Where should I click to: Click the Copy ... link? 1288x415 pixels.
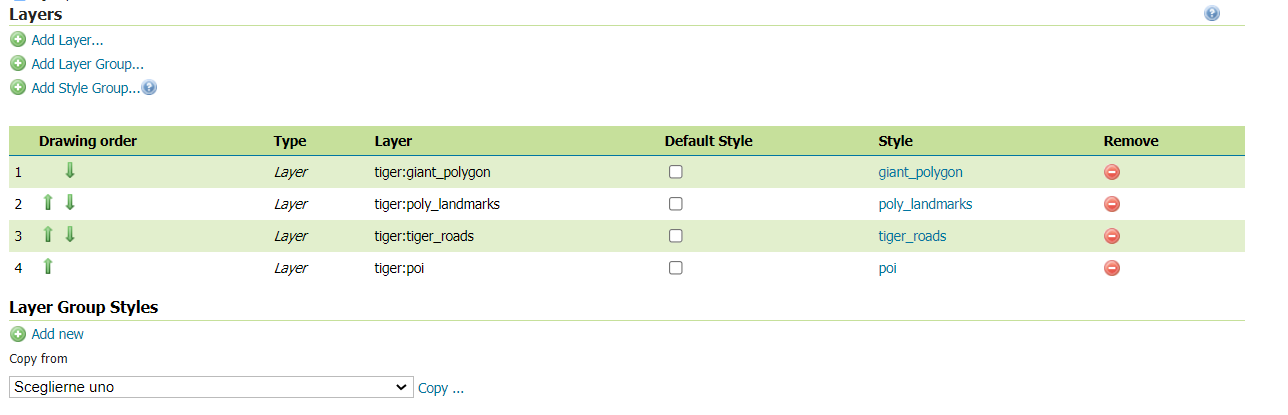tap(441, 388)
